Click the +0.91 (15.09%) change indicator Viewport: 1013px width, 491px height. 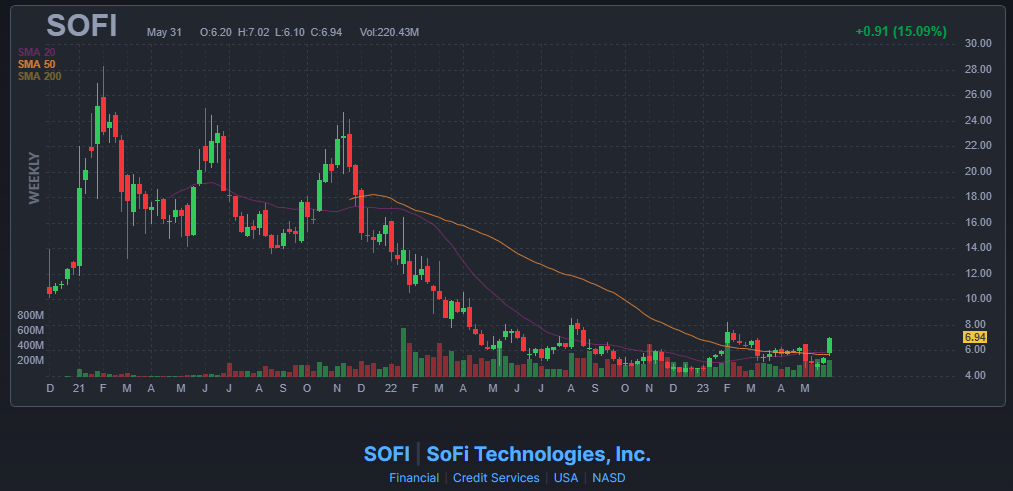click(901, 31)
